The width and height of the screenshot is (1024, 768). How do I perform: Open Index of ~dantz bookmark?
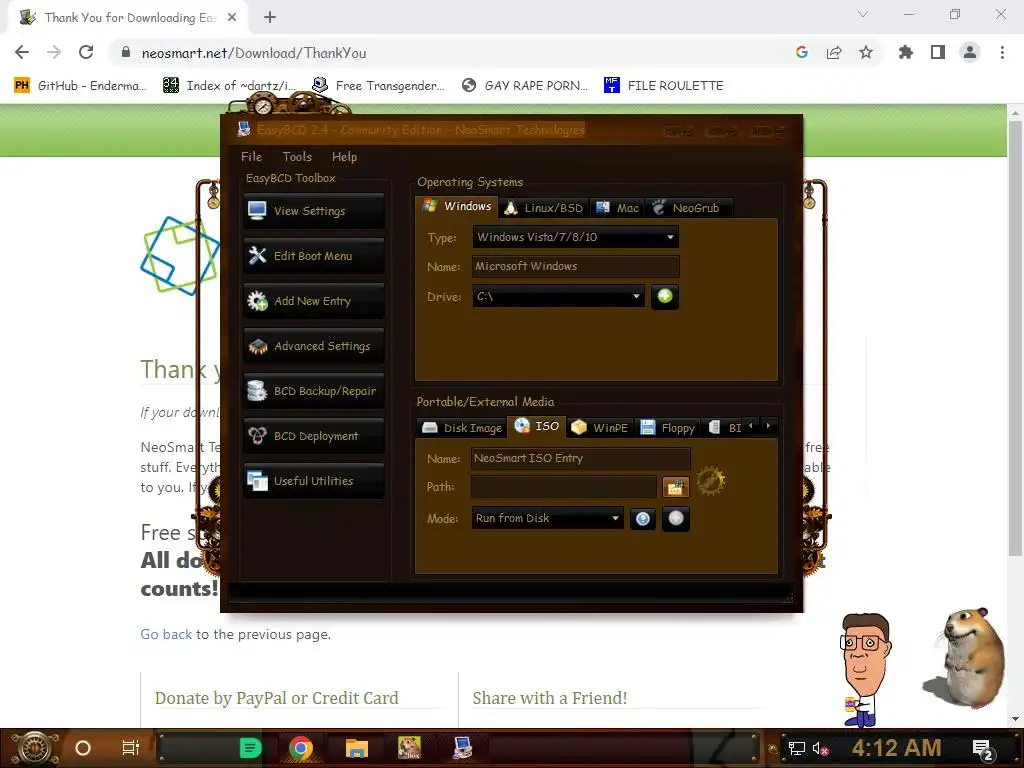point(230,86)
